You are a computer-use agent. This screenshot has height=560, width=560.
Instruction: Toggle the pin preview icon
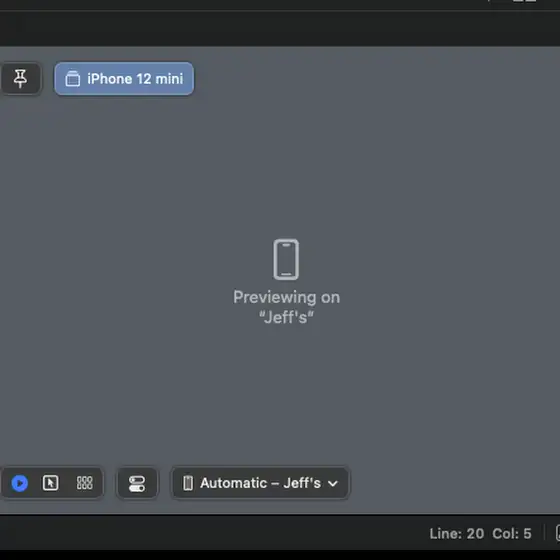click(x=20, y=79)
